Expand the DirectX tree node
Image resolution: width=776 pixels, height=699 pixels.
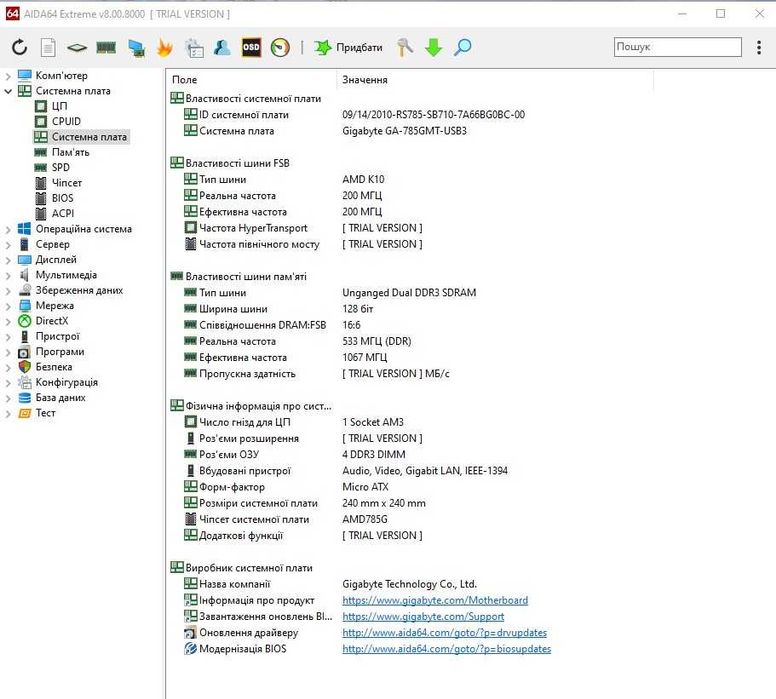[8, 321]
